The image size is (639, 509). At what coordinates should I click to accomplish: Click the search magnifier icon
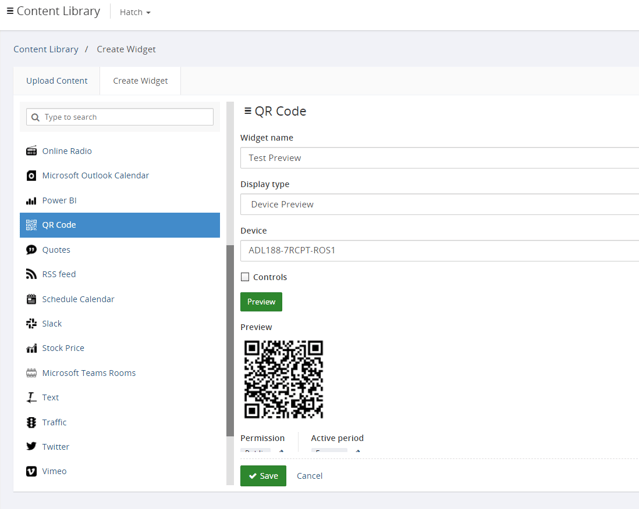coord(35,117)
